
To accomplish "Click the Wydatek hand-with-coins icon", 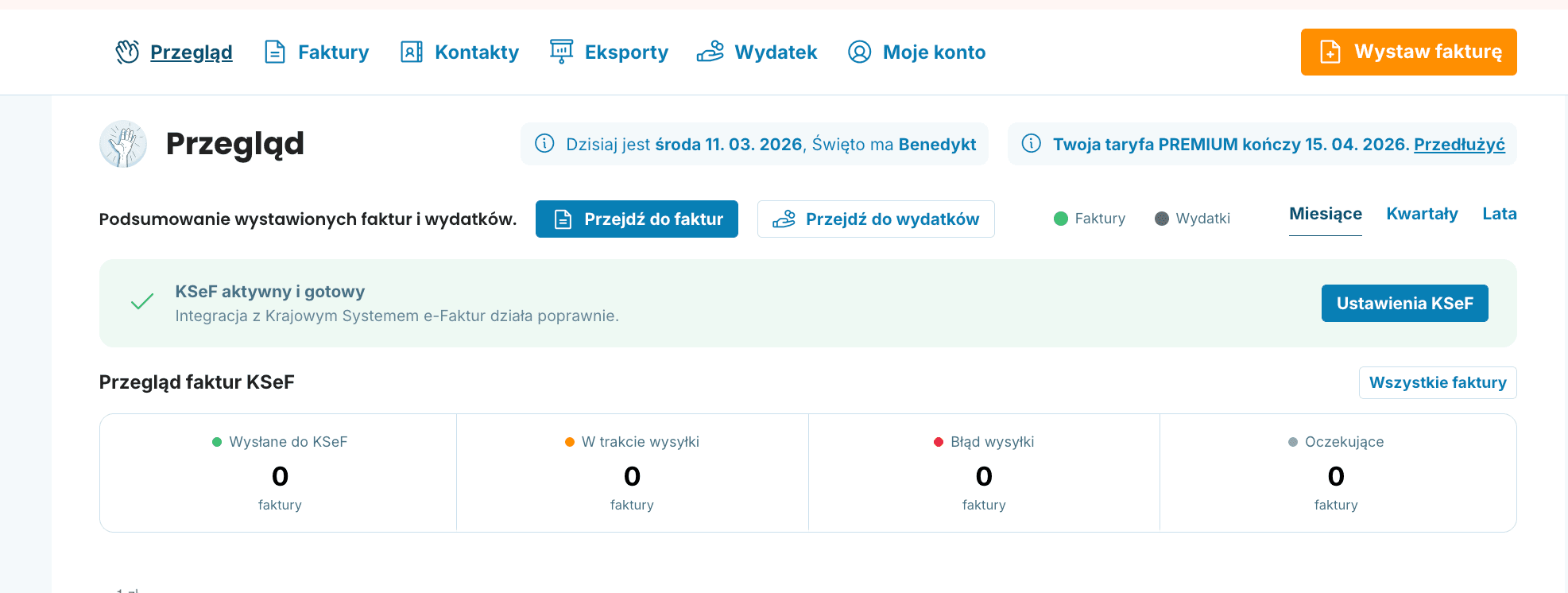I will (710, 52).
